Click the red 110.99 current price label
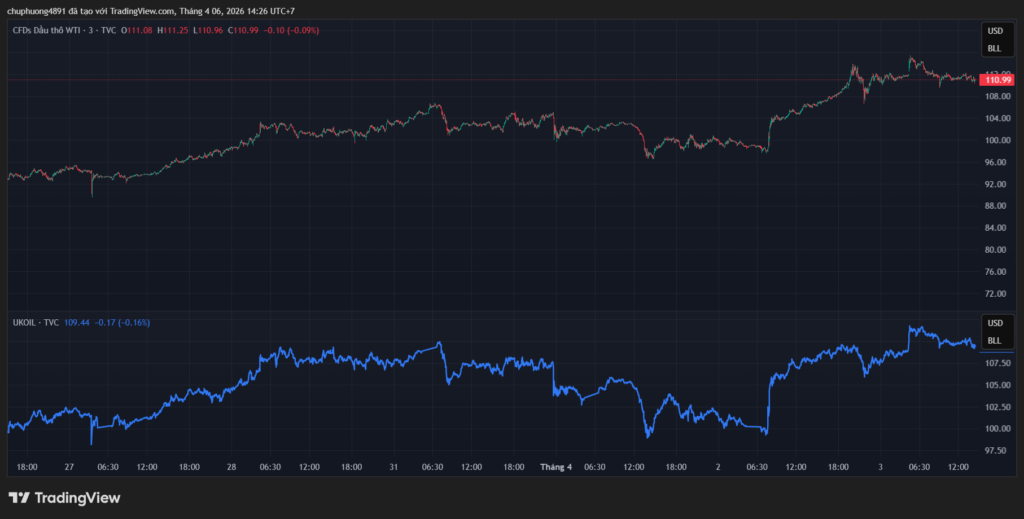The width and height of the screenshot is (1024, 519). [x=997, y=80]
